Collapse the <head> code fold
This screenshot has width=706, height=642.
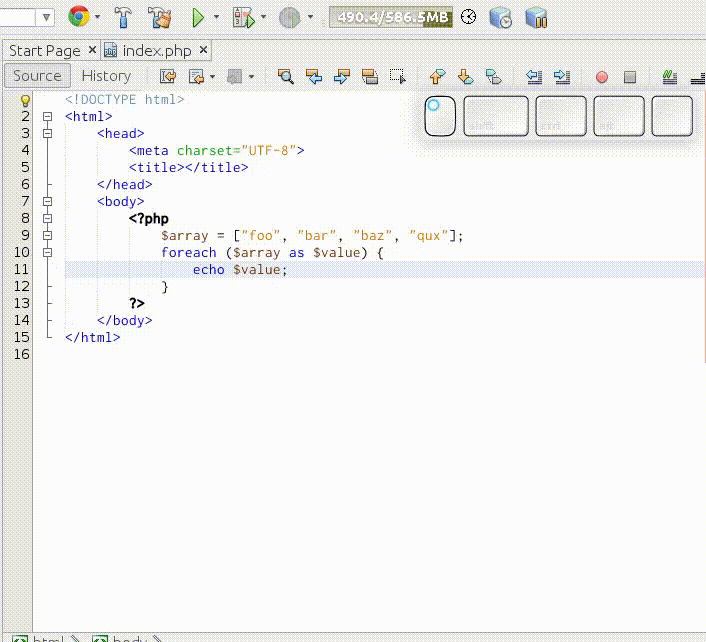pos(47,133)
